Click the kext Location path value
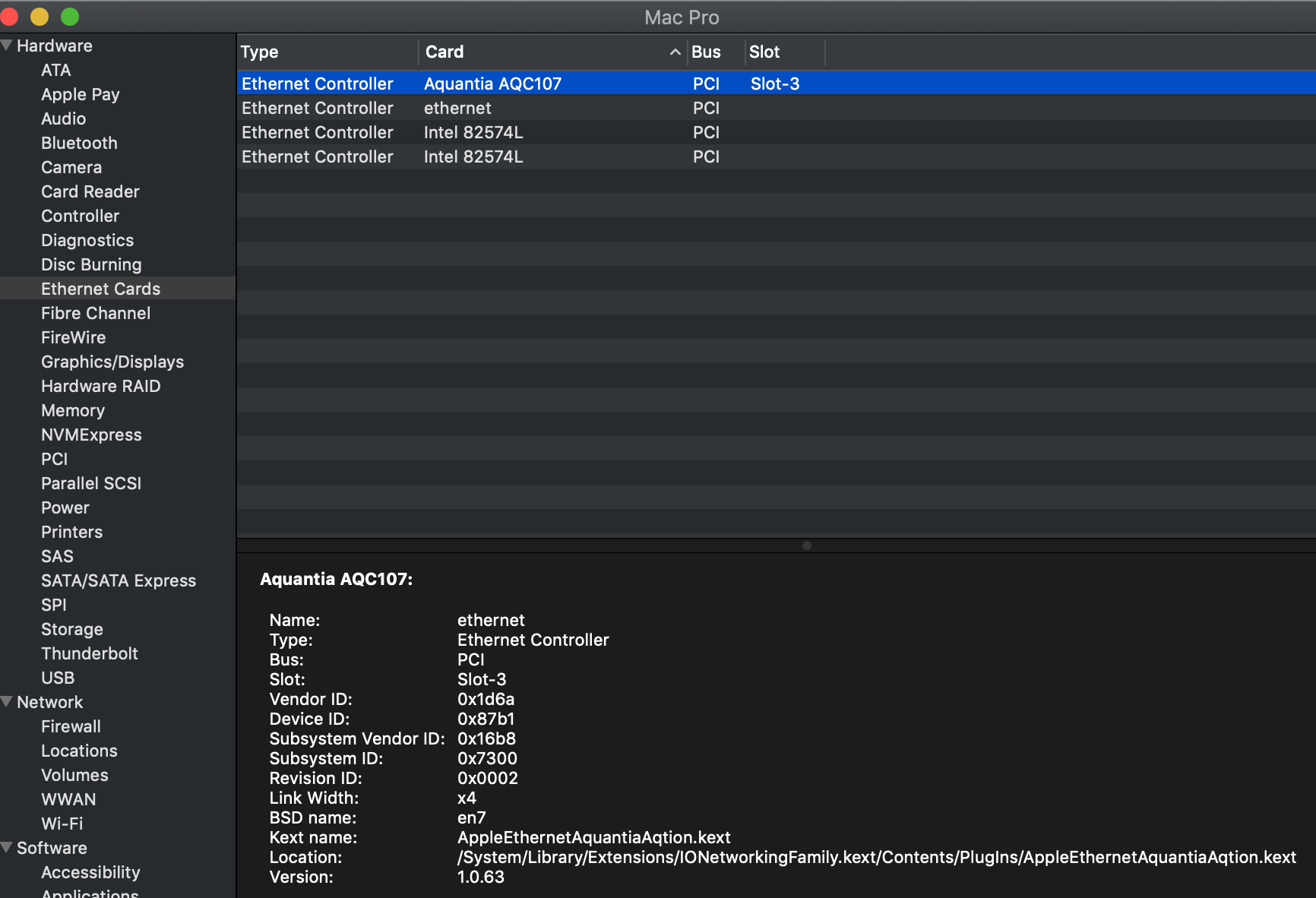1316x898 pixels. pos(877,857)
